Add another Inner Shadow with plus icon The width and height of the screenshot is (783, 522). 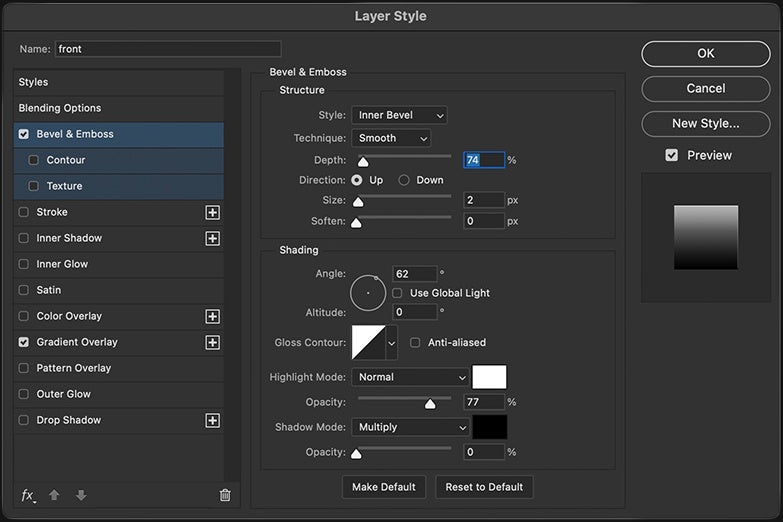pos(212,238)
